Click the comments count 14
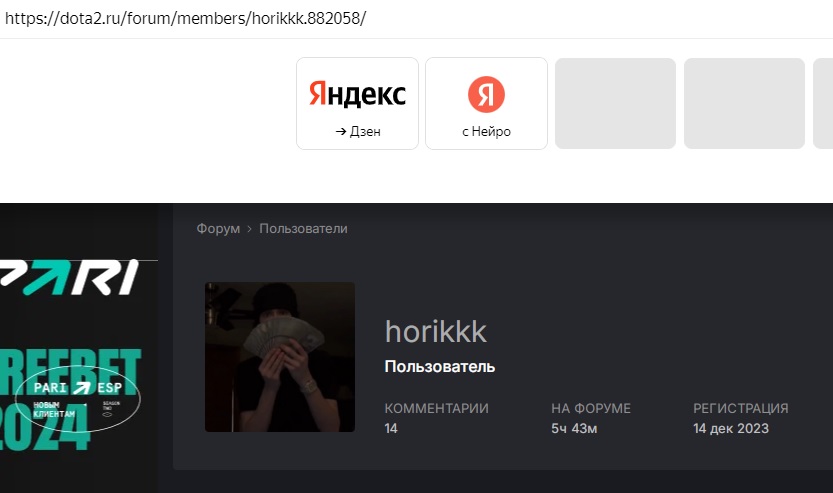The width and height of the screenshot is (833, 493). (391, 428)
